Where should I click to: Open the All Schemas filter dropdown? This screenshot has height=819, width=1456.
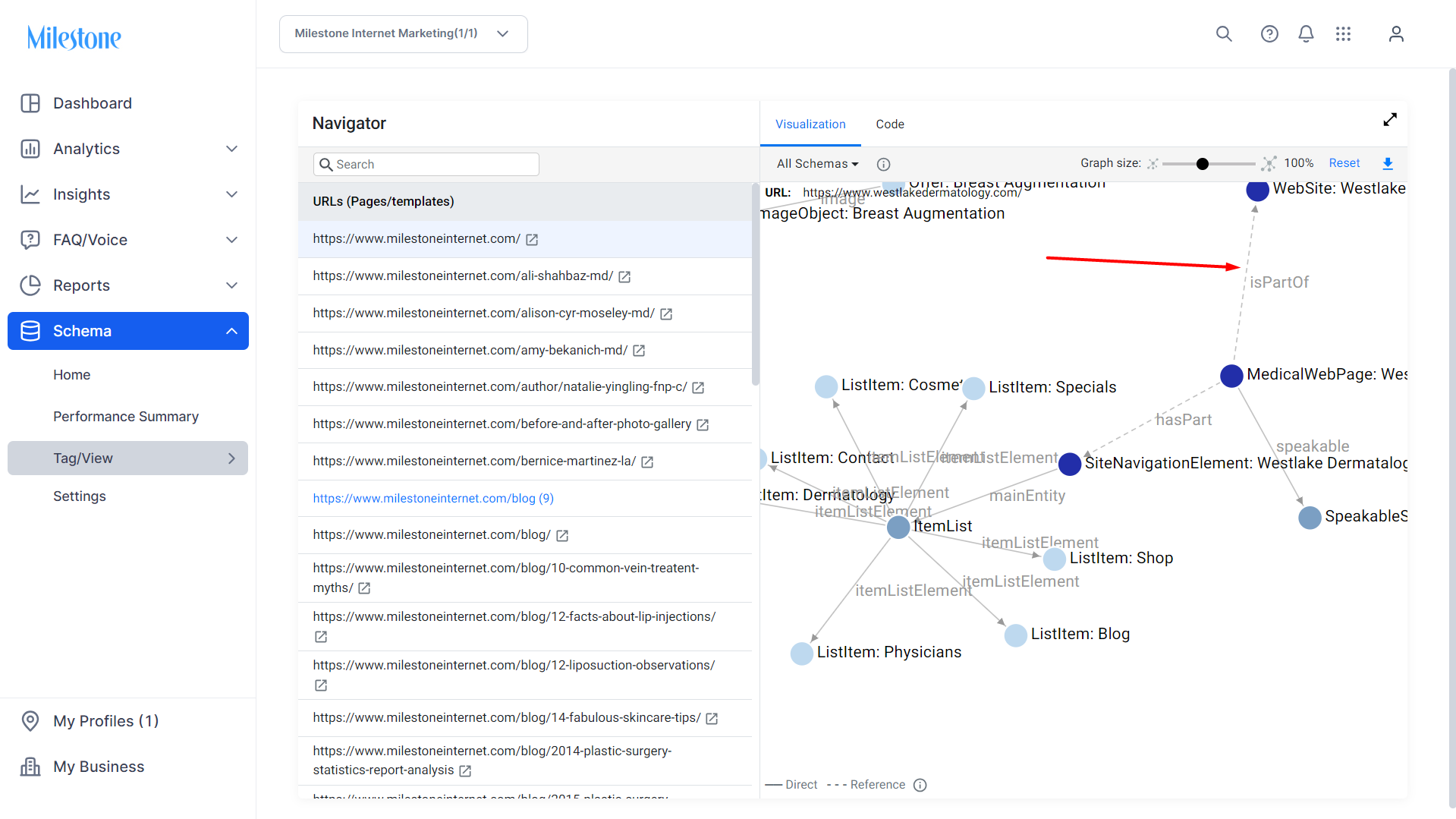(x=818, y=164)
